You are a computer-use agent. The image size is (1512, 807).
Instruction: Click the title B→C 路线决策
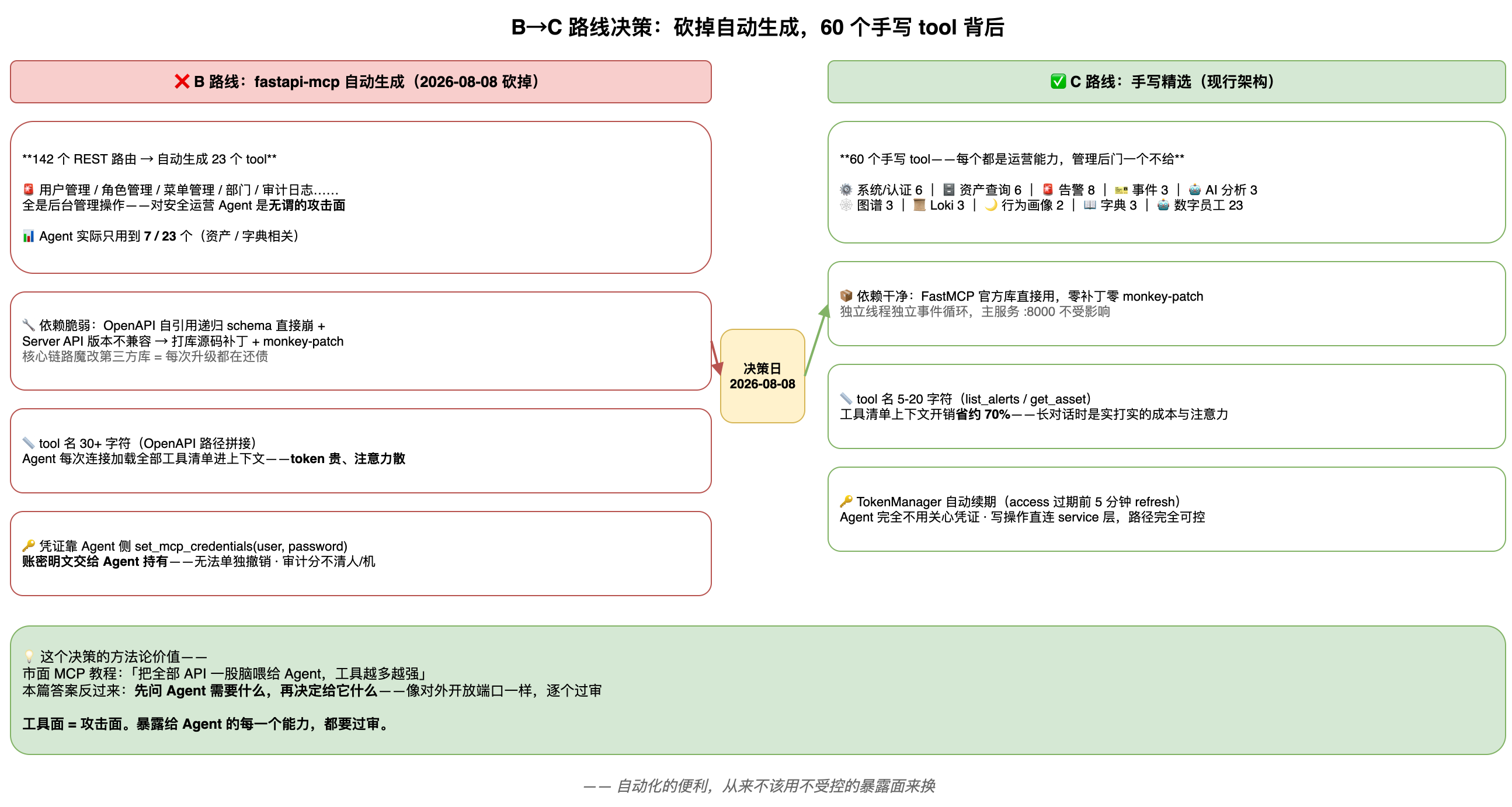click(758, 27)
